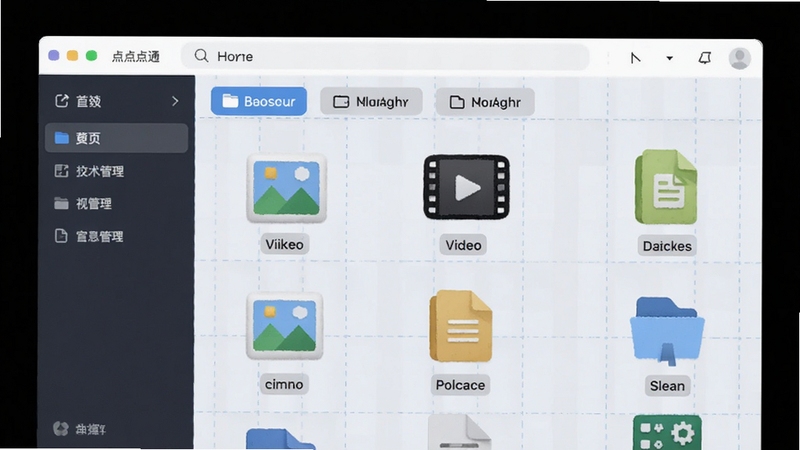
Task: Focus the Home search field
Action: point(386,56)
